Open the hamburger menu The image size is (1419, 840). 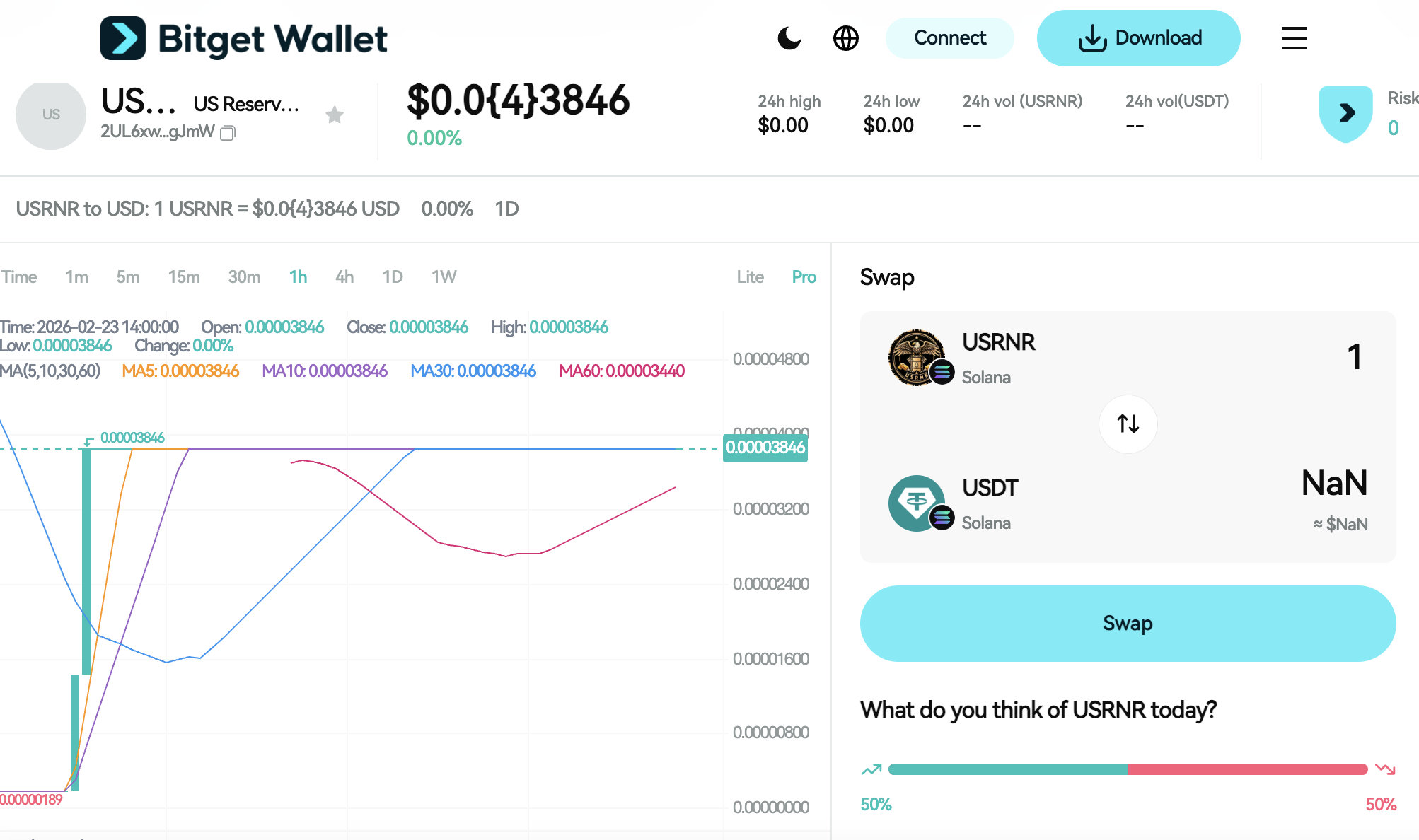pos(1294,38)
